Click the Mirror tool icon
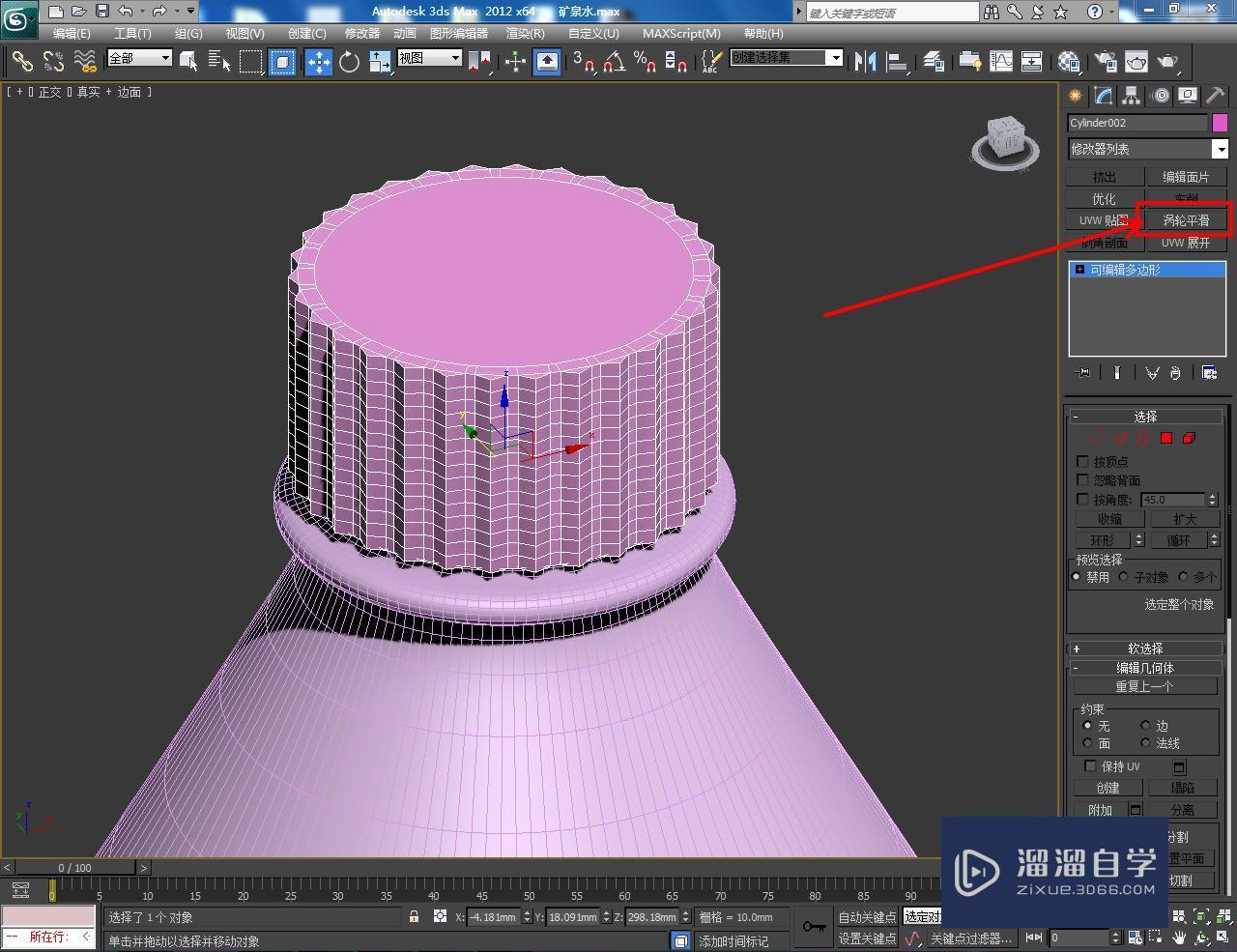 click(866, 62)
